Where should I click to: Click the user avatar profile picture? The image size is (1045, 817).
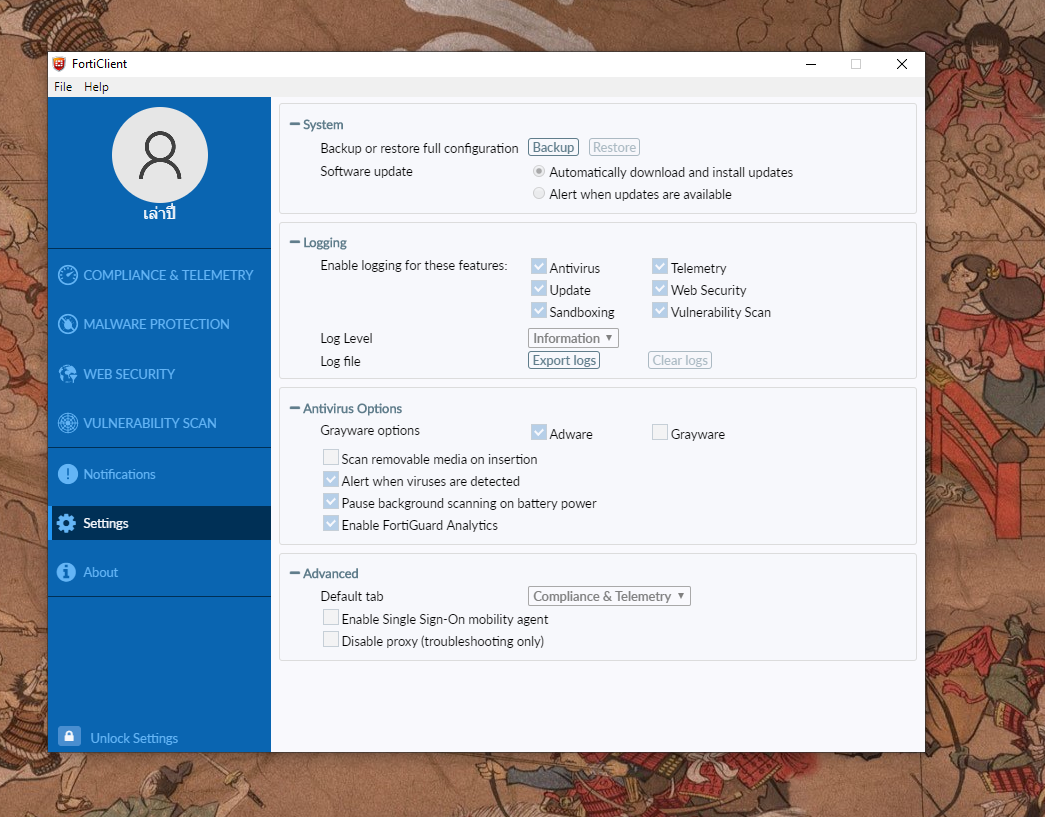click(160, 155)
